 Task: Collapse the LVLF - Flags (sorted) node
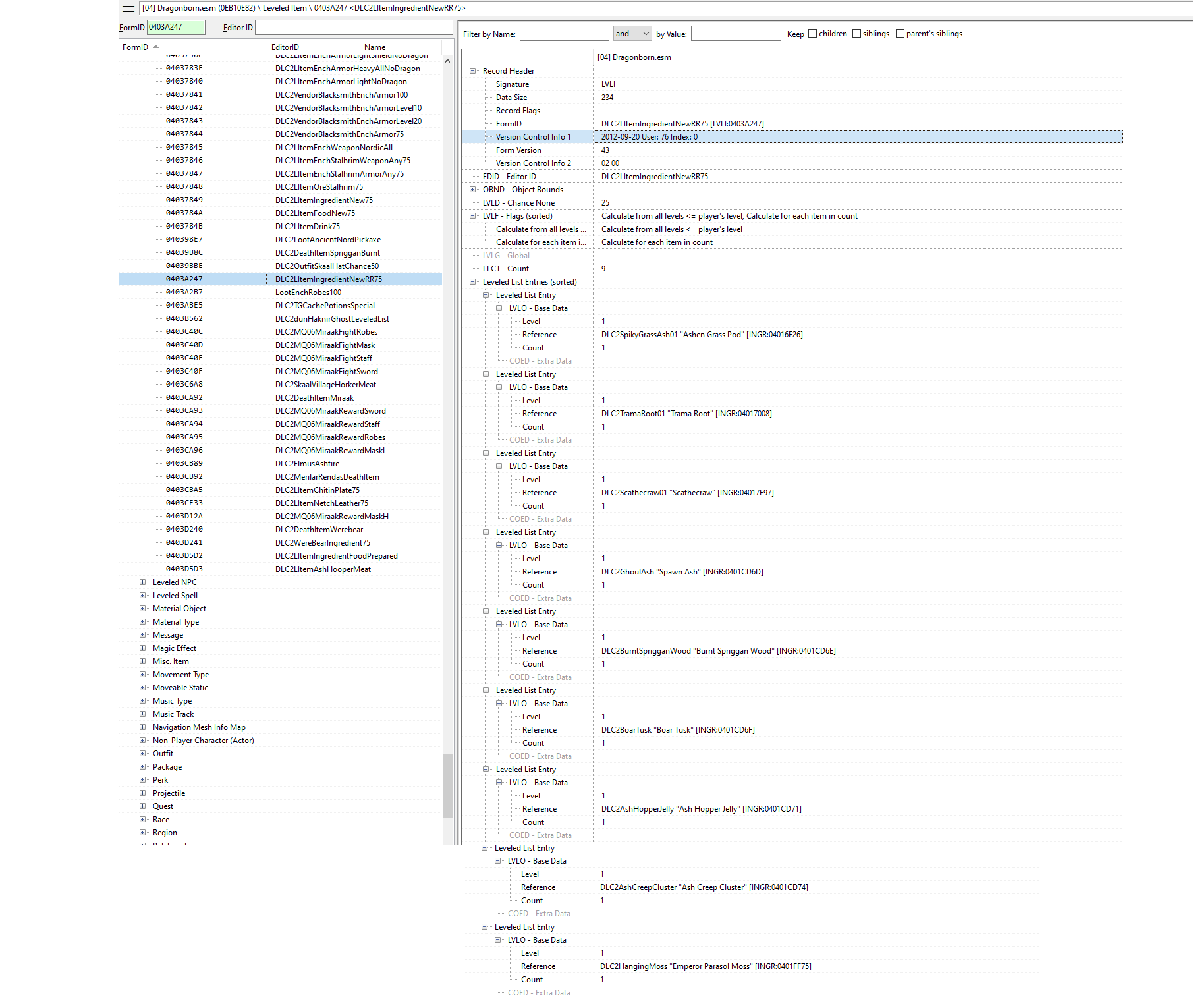point(473,216)
